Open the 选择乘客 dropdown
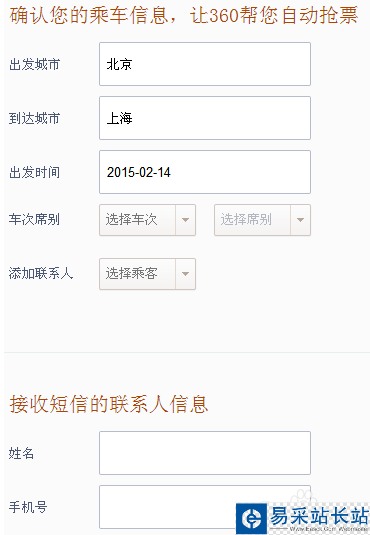 [147, 274]
